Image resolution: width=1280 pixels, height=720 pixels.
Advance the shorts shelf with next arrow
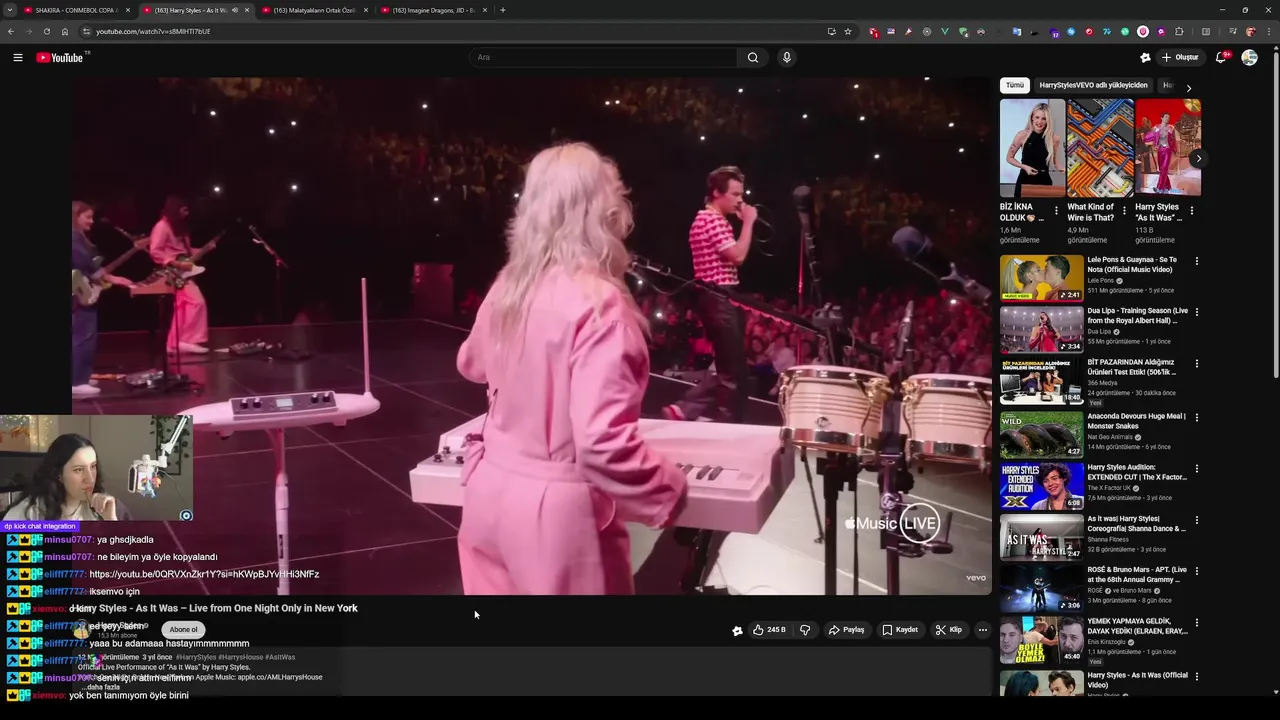(1198, 158)
